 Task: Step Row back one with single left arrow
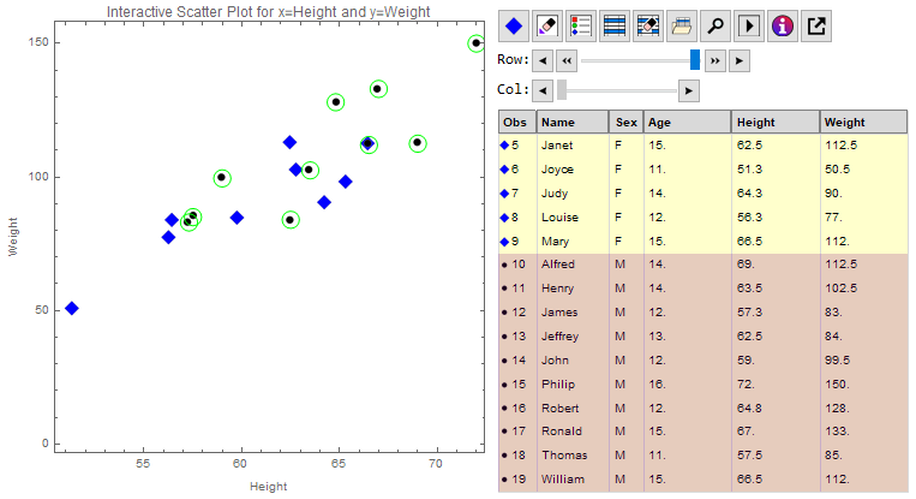pyautogui.click(x=543, y=61)
